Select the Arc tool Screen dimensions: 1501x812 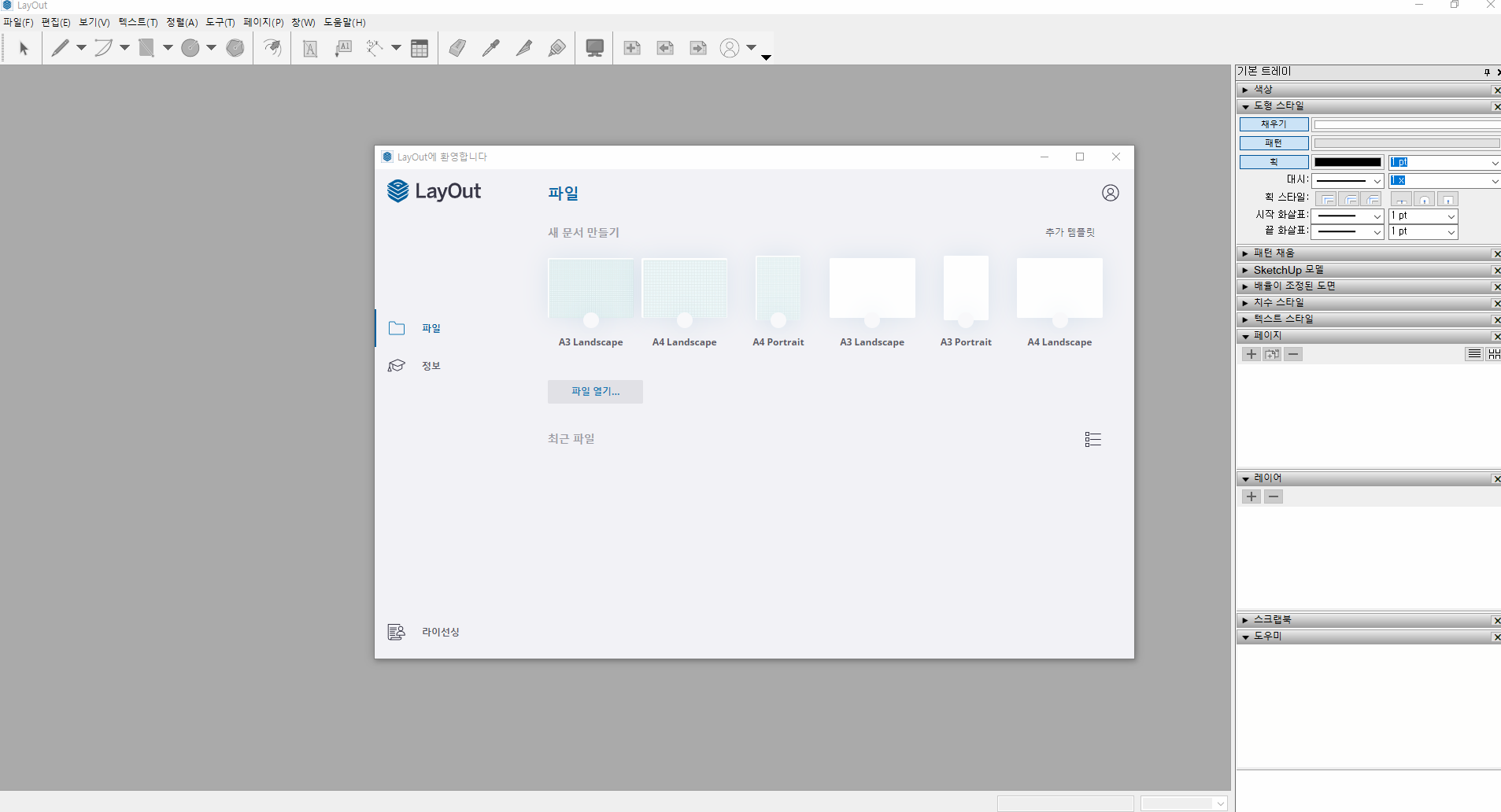[x=103, y=49]
